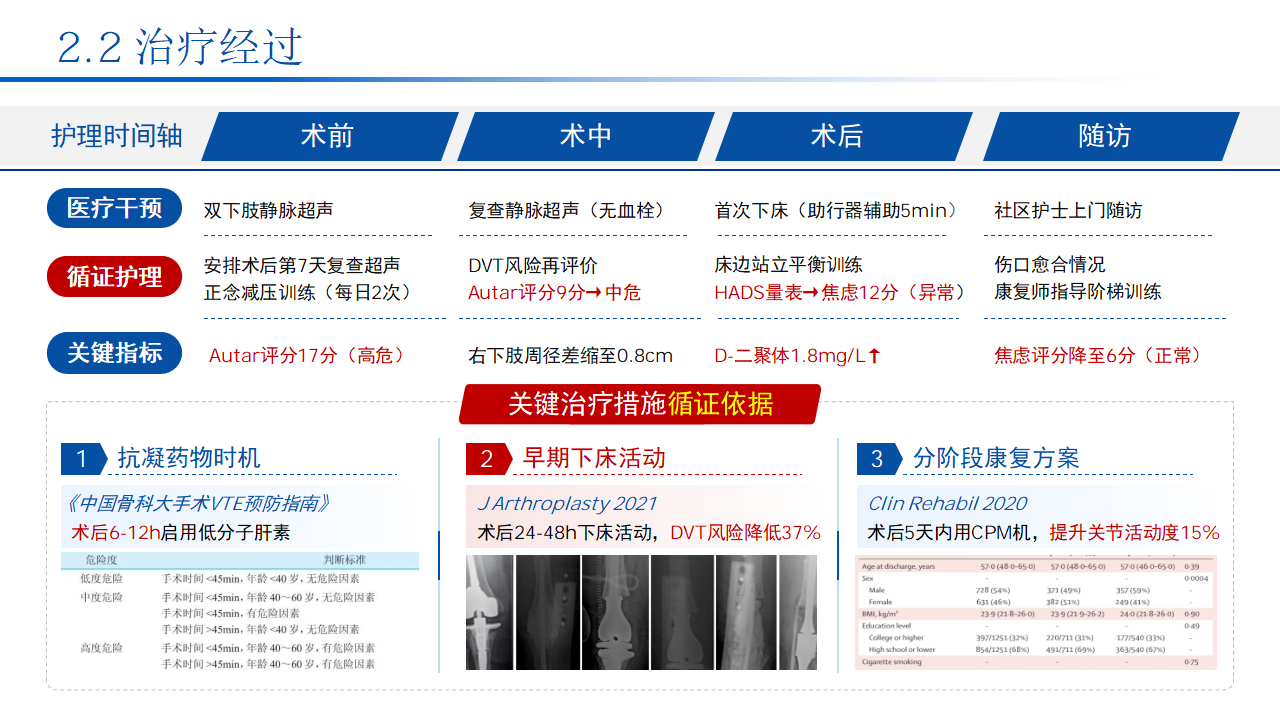The width and height of the screenshot is (1280, 720).
Task: Click the 护理时间轴 label
Action: click(117, 136)
